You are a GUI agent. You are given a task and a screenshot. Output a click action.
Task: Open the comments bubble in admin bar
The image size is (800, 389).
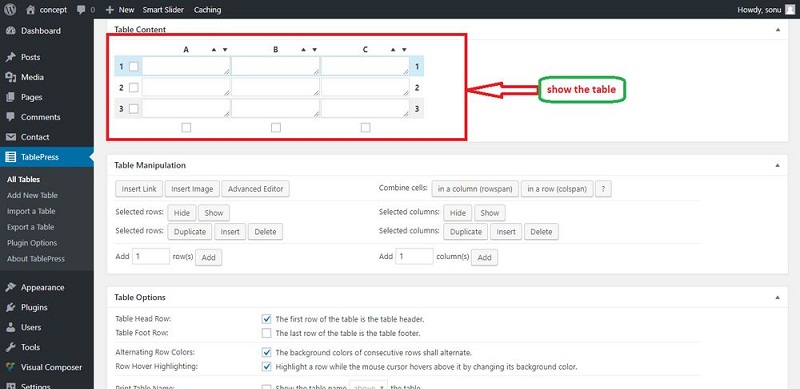click(81, 10)
